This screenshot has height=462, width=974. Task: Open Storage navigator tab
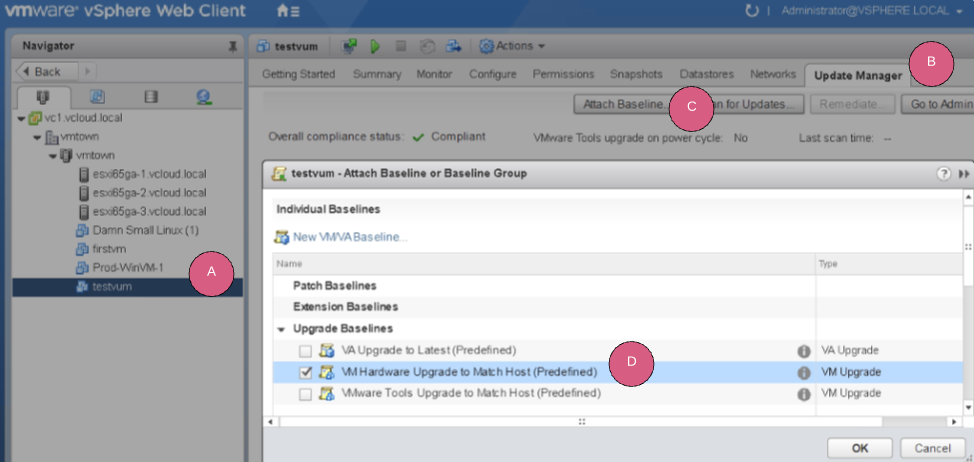click(x=150, y=97)
